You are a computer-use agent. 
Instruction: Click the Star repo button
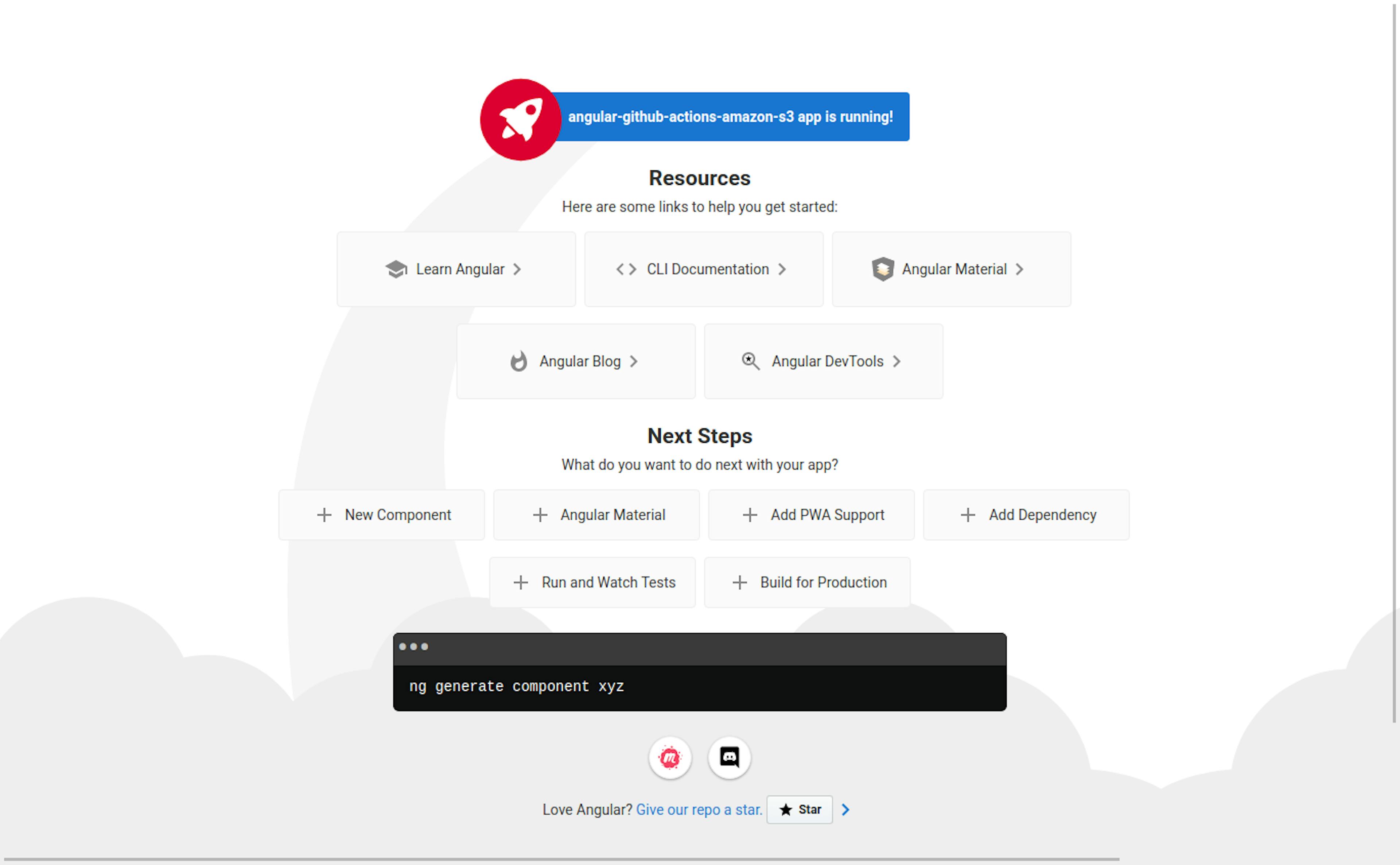(x=800, y=808)
